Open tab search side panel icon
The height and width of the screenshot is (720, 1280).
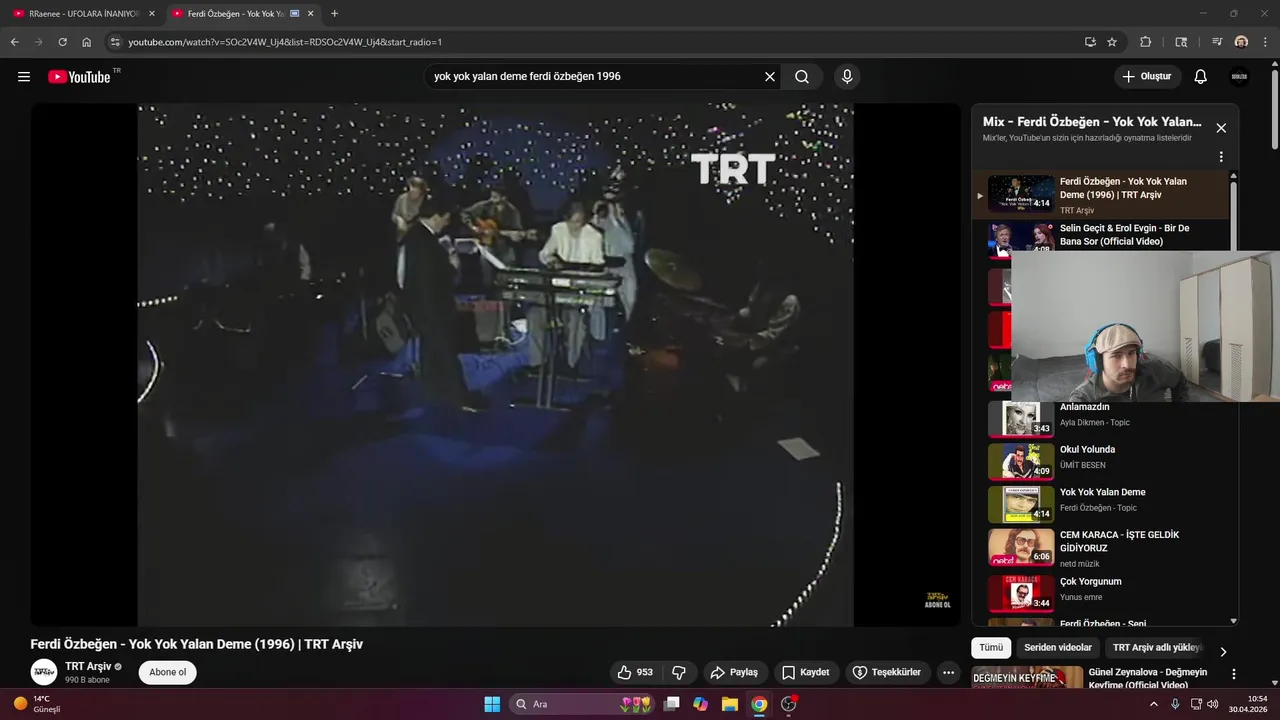click(1181, 42)
